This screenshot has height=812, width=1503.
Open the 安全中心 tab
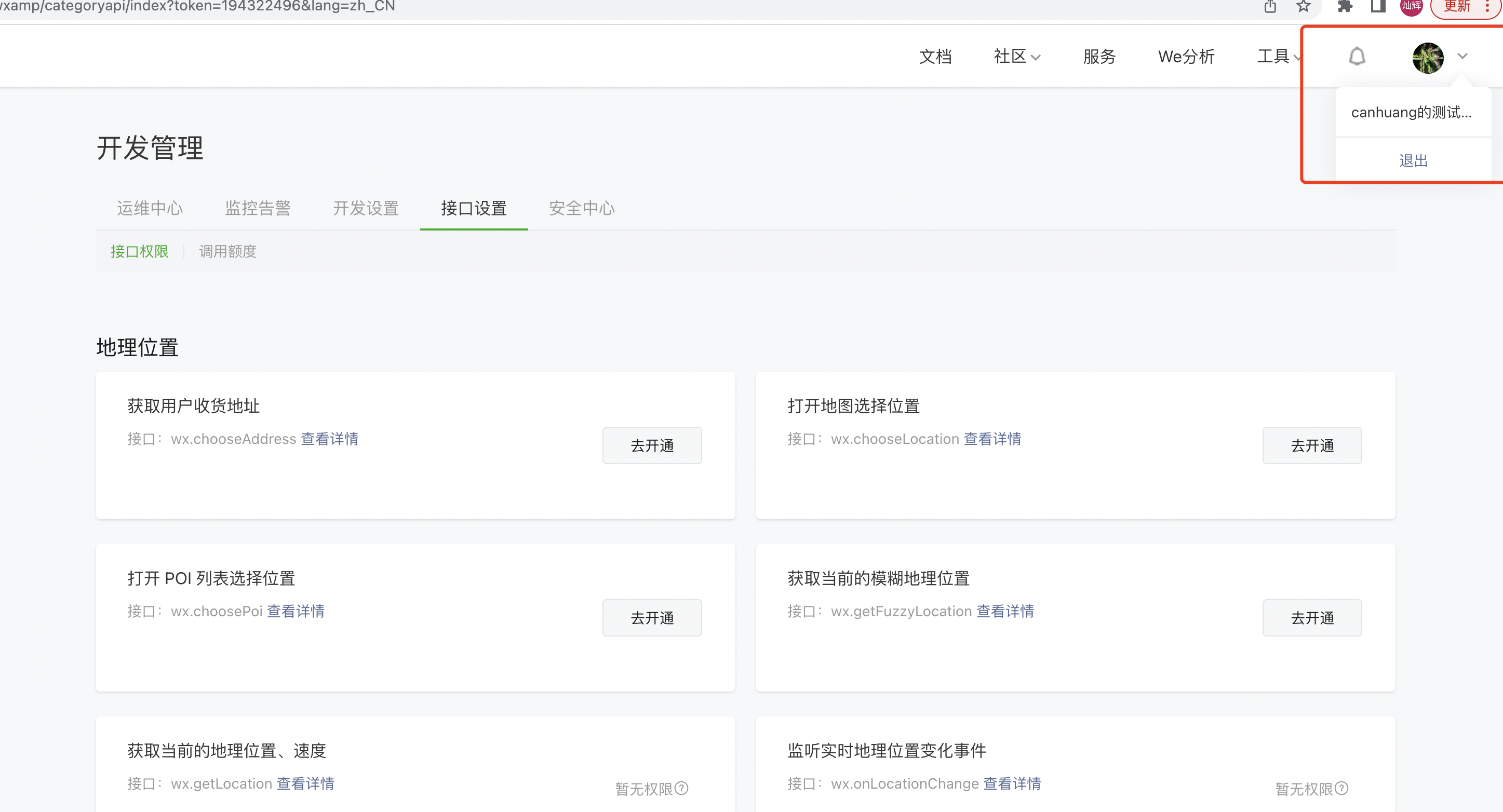click(x=582, y=208)
